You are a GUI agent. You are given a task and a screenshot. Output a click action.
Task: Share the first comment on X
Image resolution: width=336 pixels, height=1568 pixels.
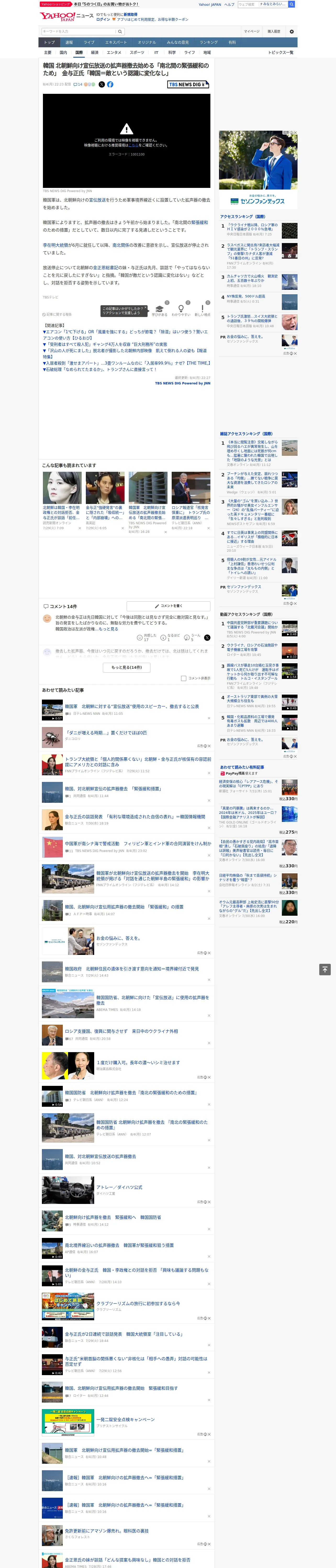pos(207,637)
